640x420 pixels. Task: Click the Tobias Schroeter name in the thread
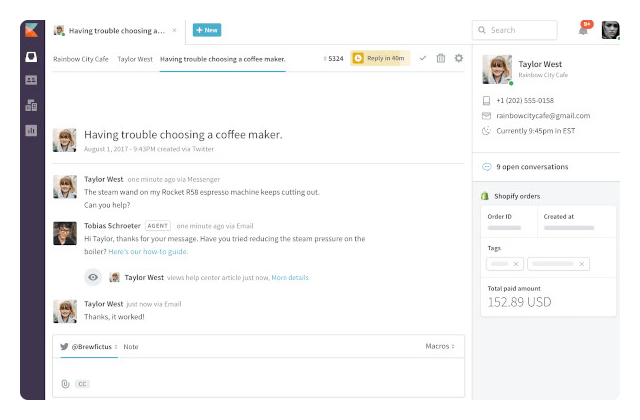click(112, 226)
